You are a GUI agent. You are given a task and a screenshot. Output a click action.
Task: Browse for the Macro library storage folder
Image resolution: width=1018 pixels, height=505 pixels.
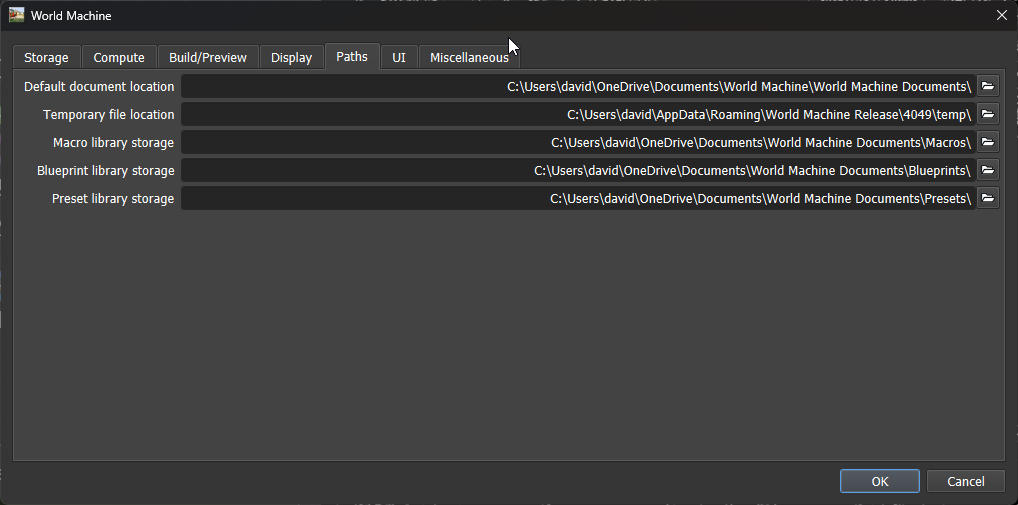tap(988, 142)
